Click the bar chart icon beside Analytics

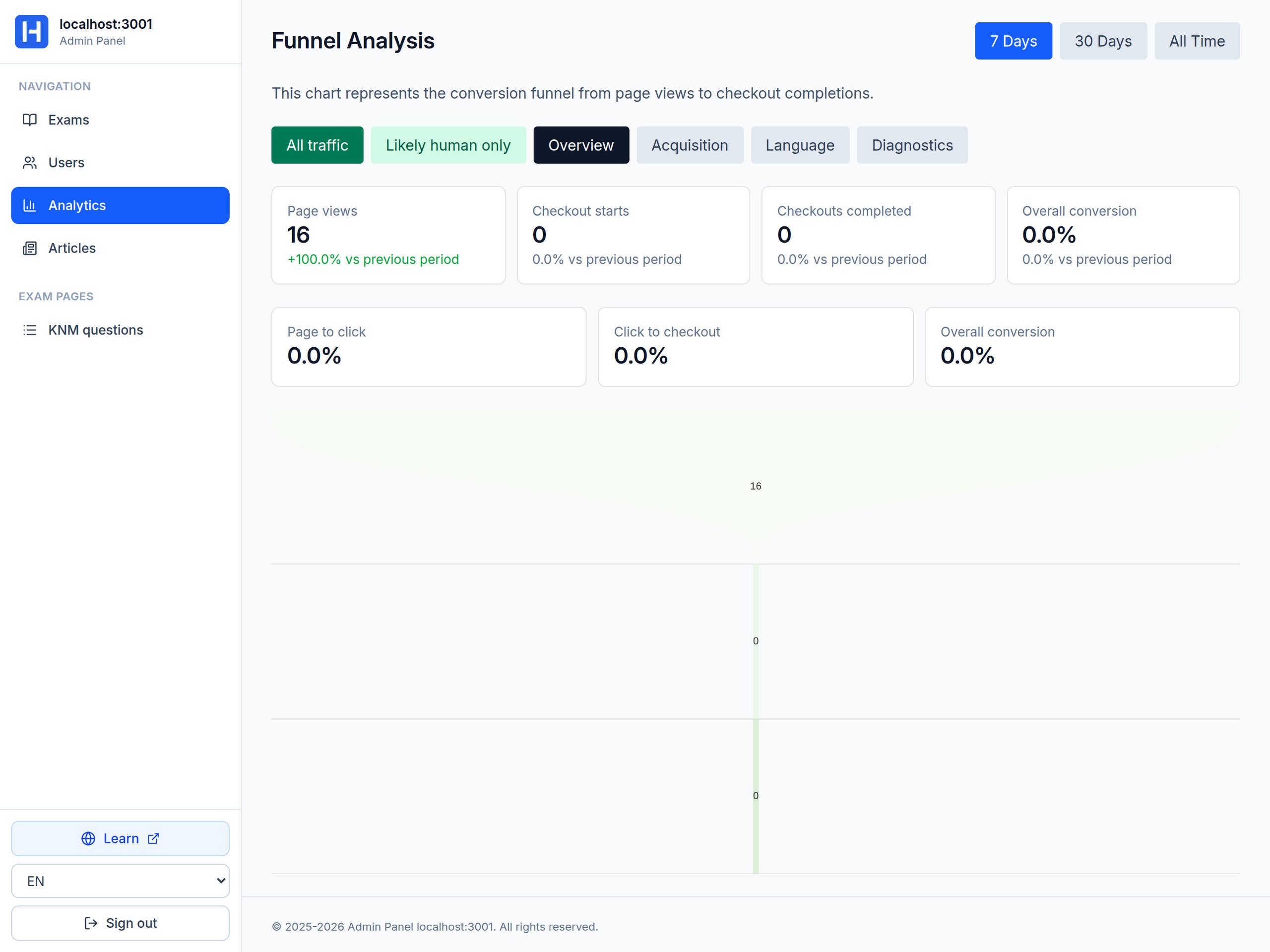pyautogui.click(x=30, y=205)
